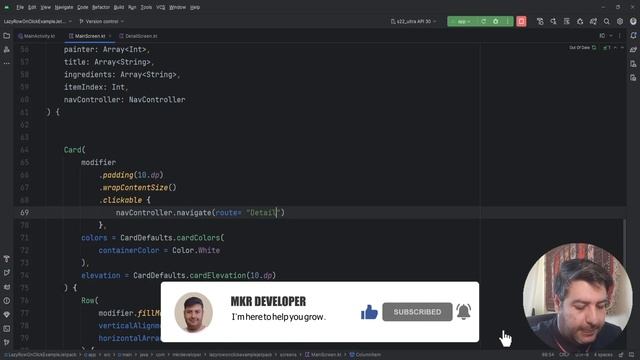Click the screens breadcrumb folder
Screen dimensions: 640x360
(288, 355)
